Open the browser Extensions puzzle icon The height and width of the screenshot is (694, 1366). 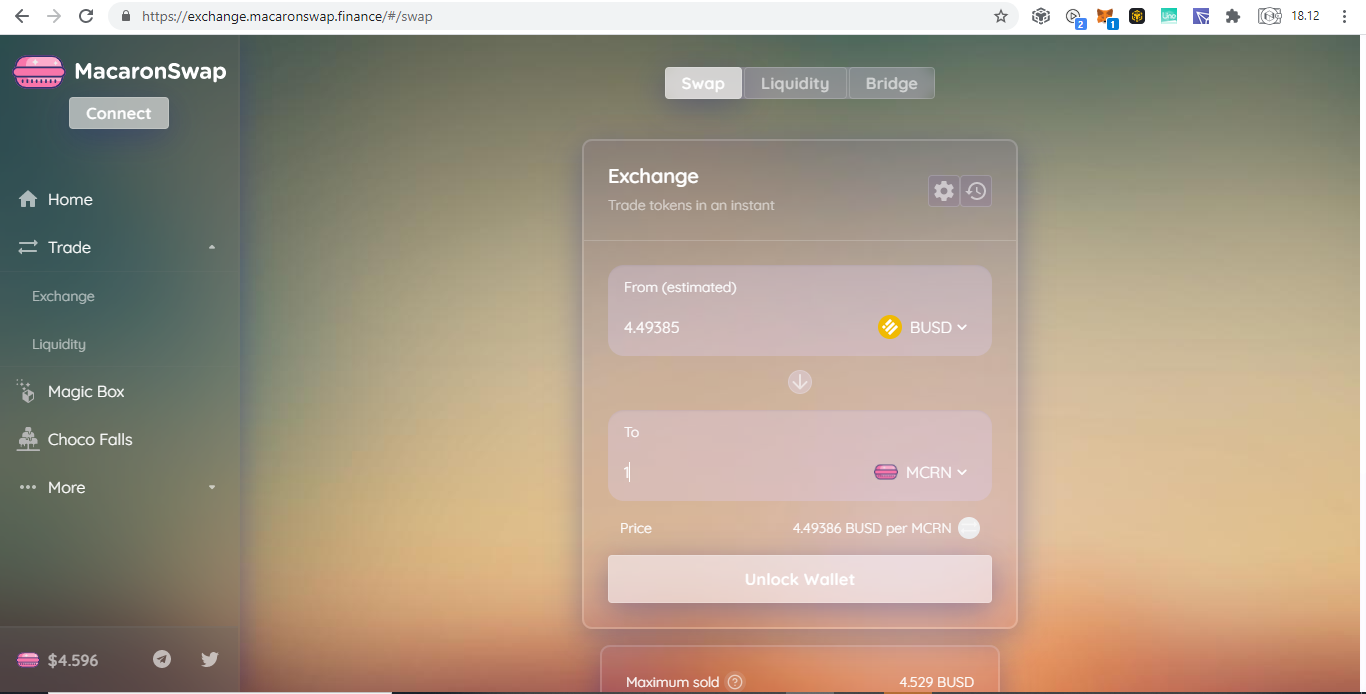click(x=1233, y=16)
